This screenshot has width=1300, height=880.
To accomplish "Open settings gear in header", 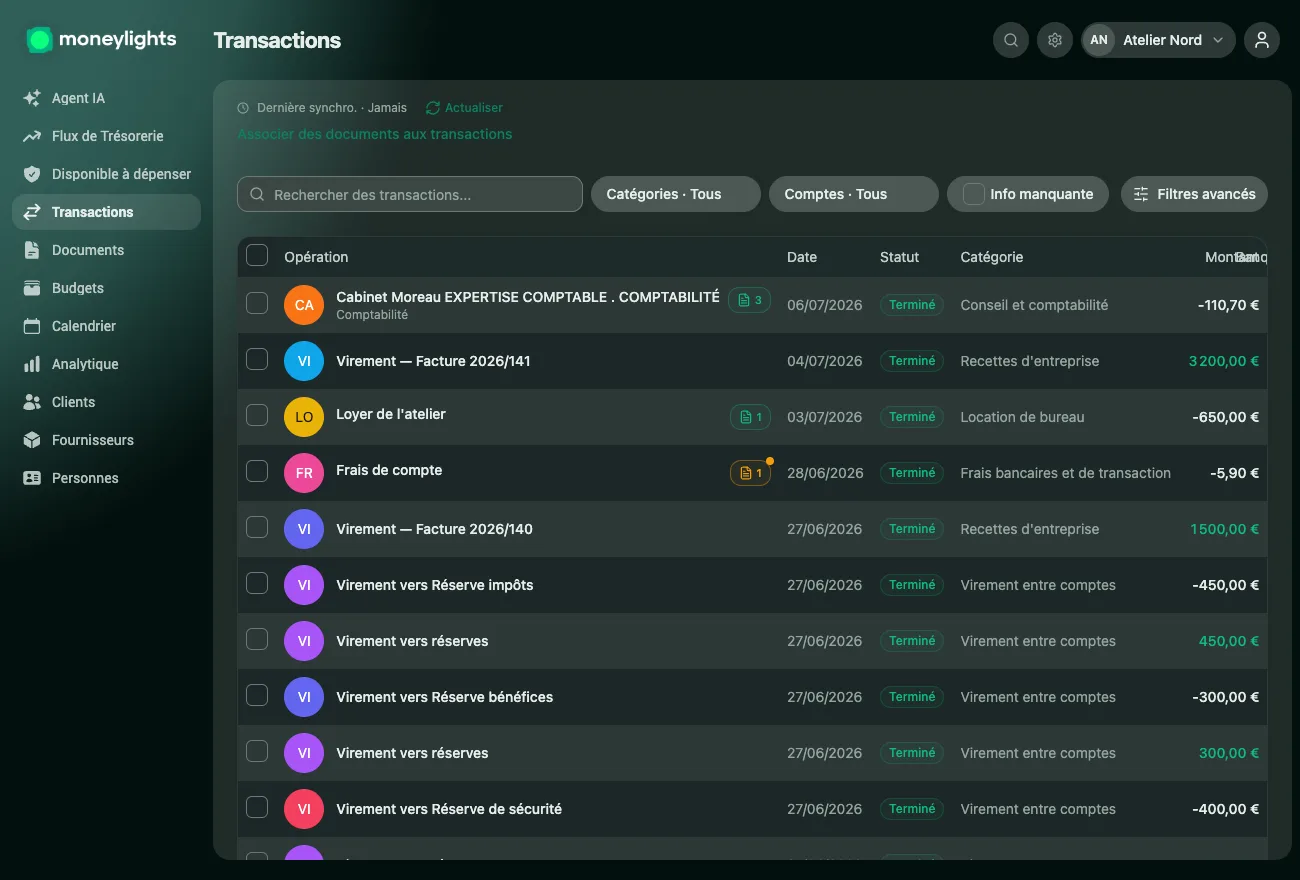I will coord(1055,40).
